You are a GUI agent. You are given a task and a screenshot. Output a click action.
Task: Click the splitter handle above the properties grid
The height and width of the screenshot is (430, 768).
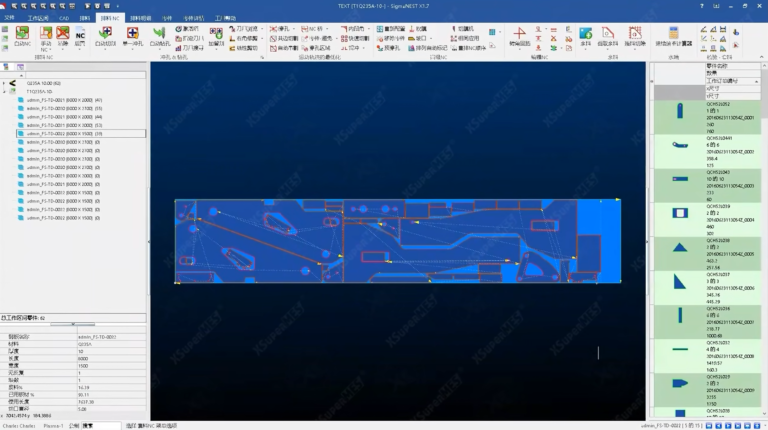(x=72, y=324)
